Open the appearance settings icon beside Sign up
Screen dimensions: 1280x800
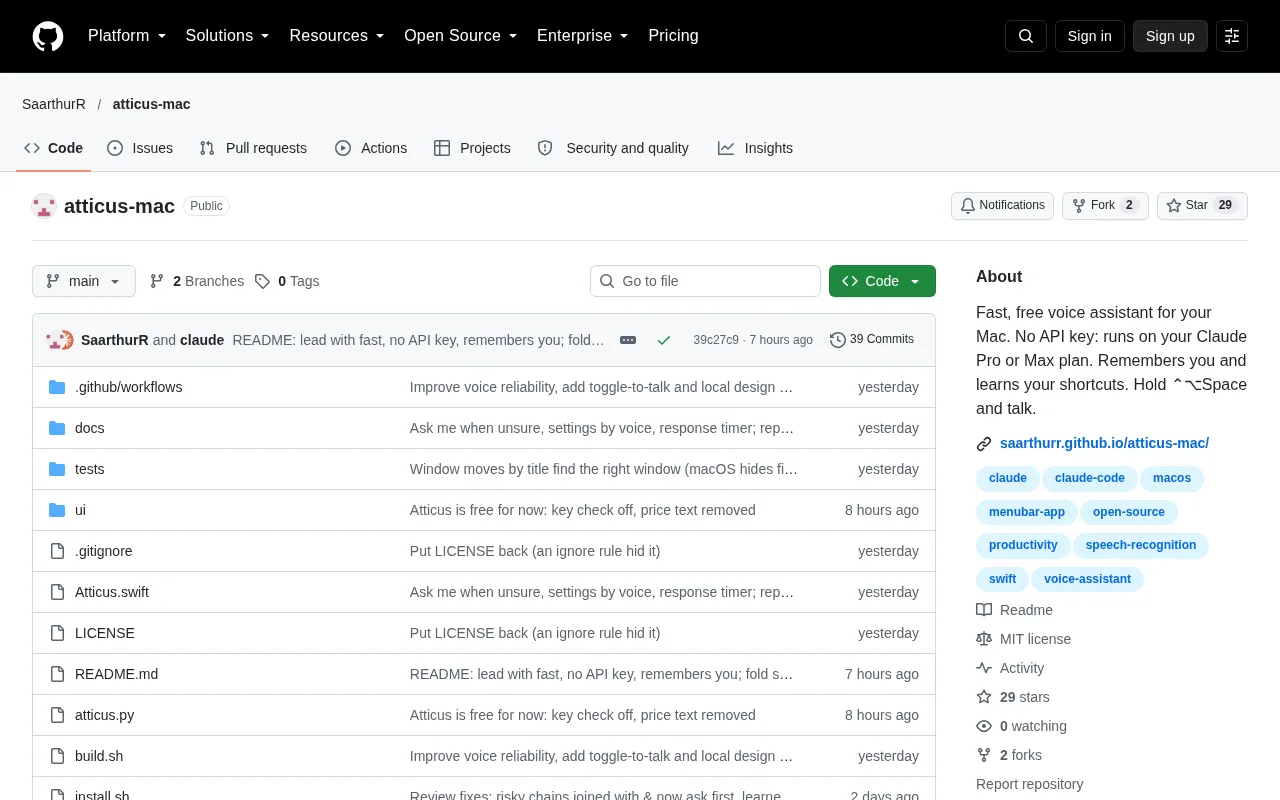click(1232, 36)
